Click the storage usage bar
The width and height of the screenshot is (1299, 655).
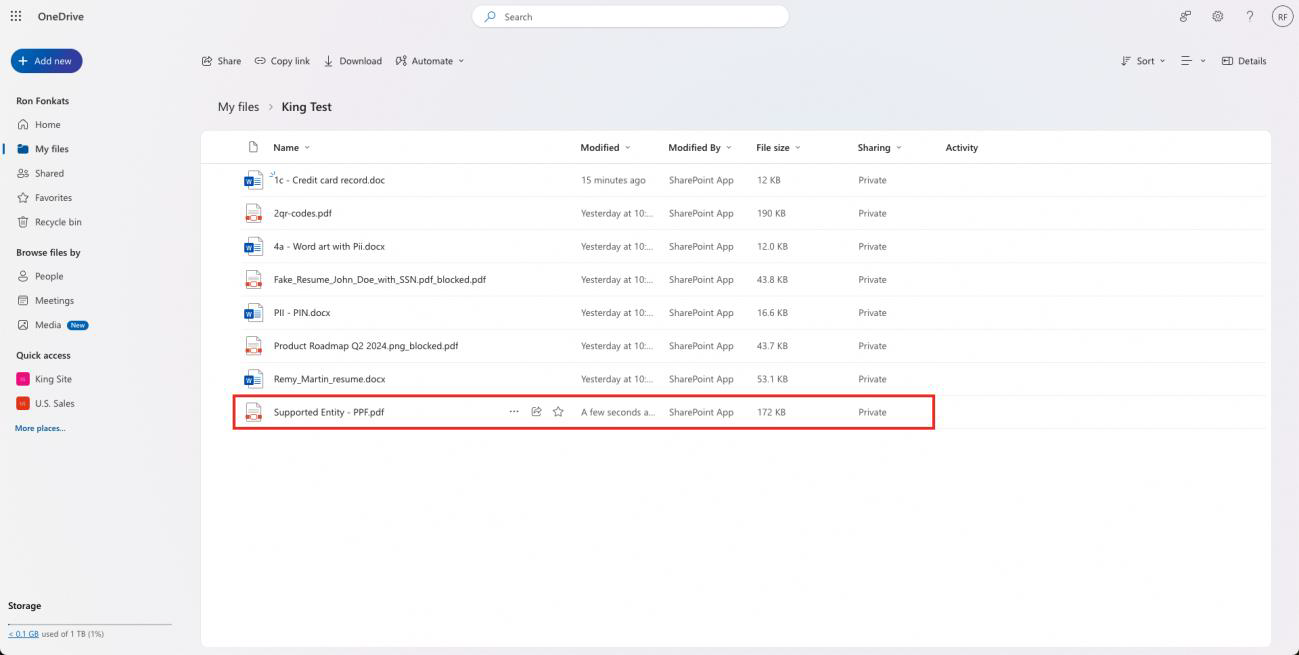90,624
